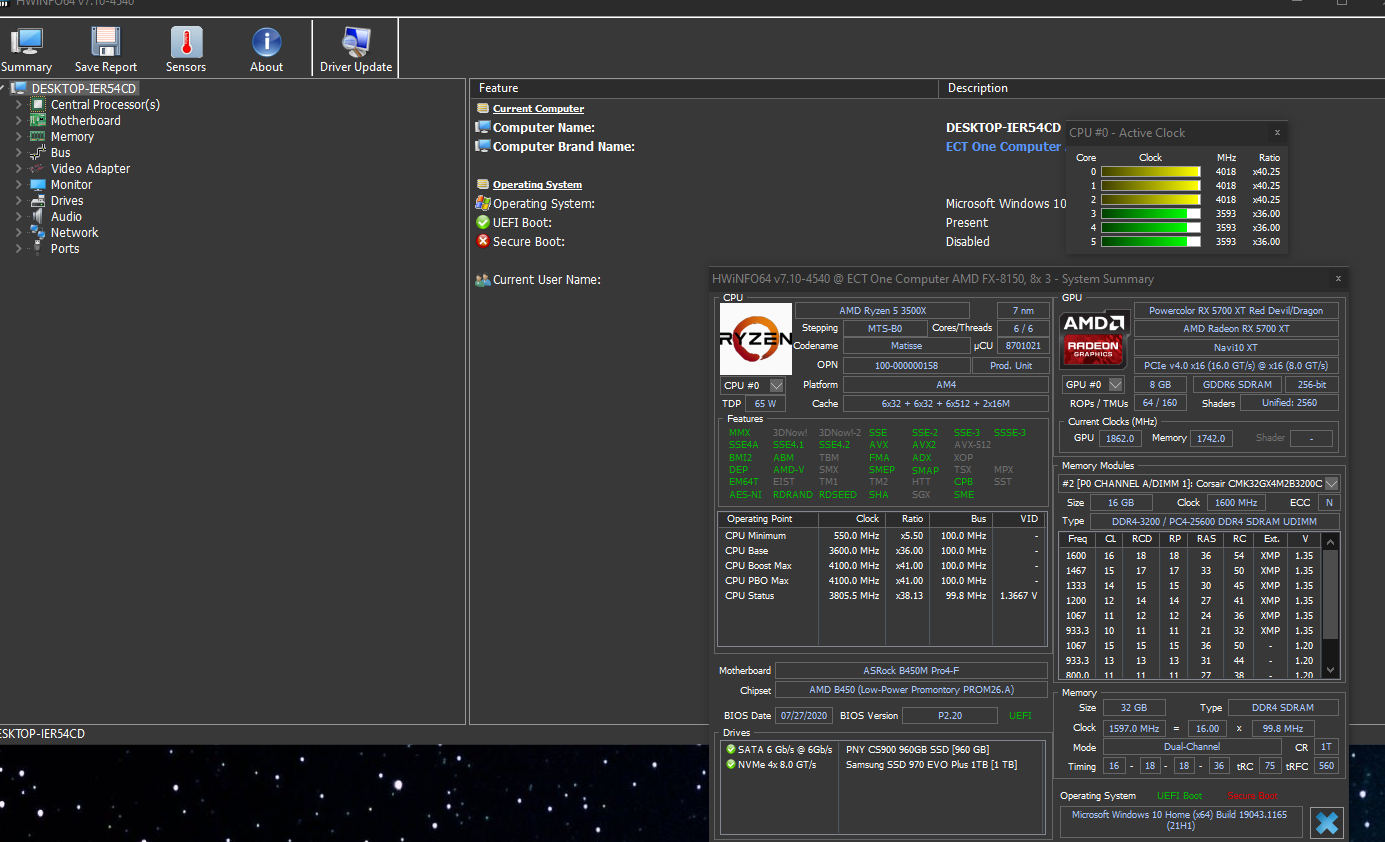Image resolution: width=1385 pixels, height=842 pixels.
Task: Click the Save Report floppy icon
Action: (106, 42)
